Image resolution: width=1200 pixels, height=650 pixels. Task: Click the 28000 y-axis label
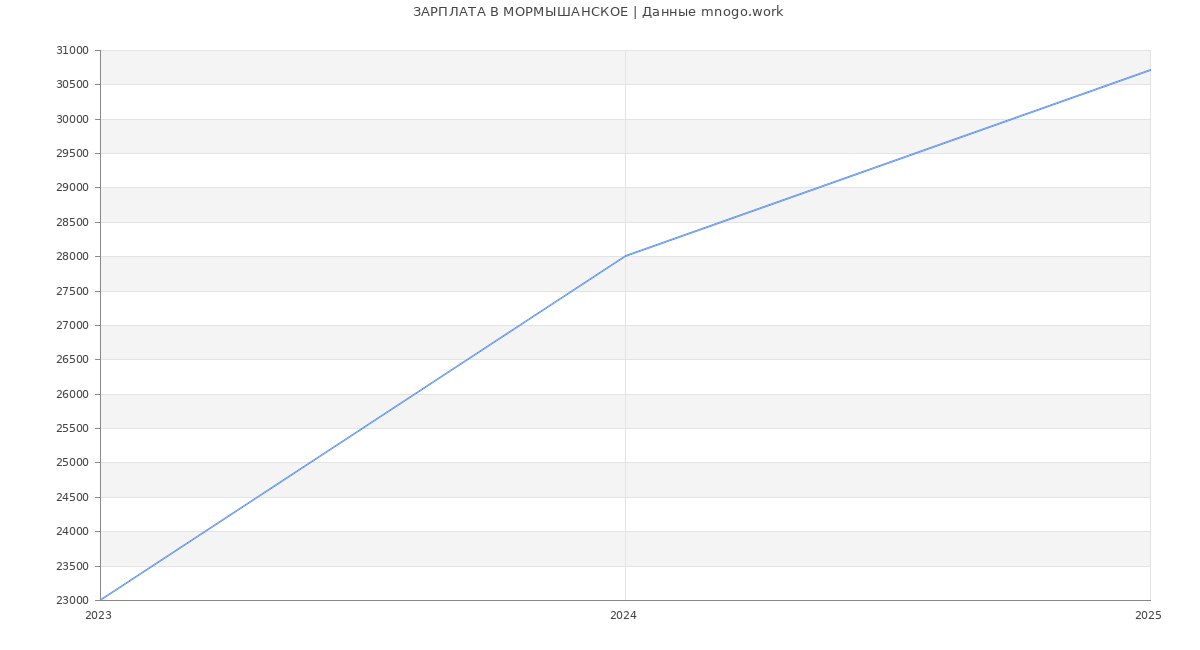72,256
